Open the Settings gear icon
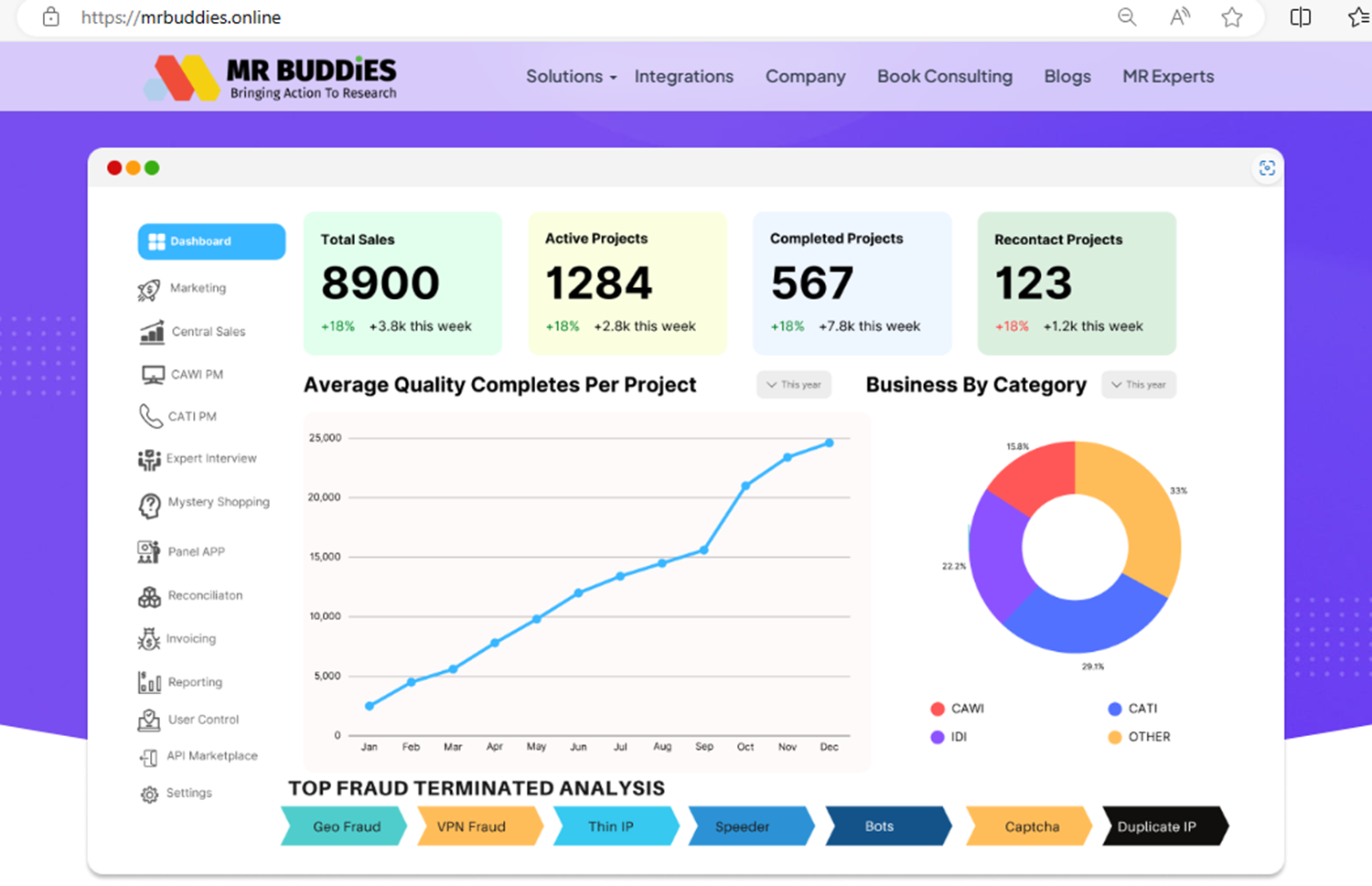The width and height of the screenshot is (1372, 886). pos(149,794)
